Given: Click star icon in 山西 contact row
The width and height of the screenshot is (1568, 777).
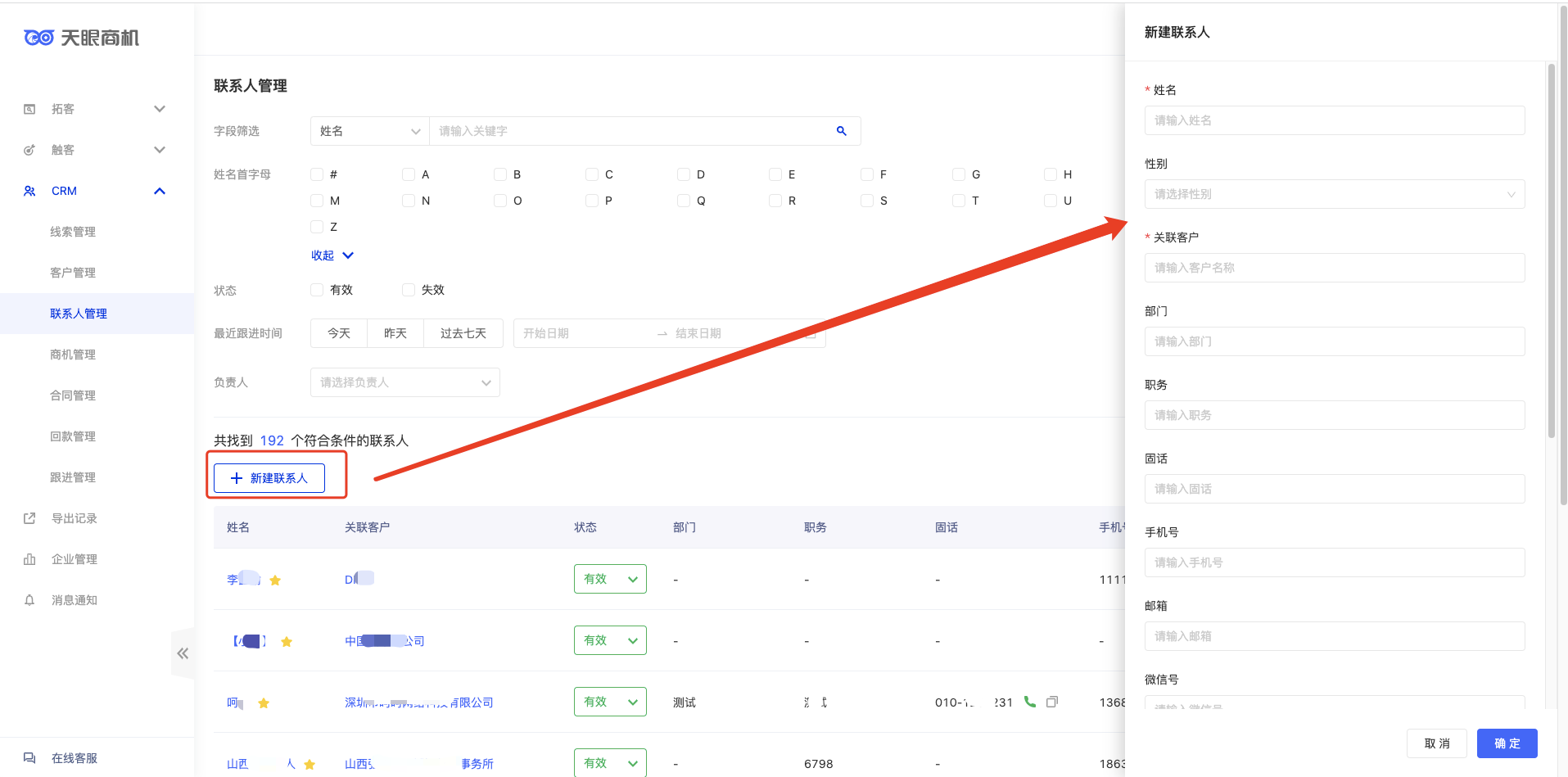Looking at the screenshot, I should [310, 765].
